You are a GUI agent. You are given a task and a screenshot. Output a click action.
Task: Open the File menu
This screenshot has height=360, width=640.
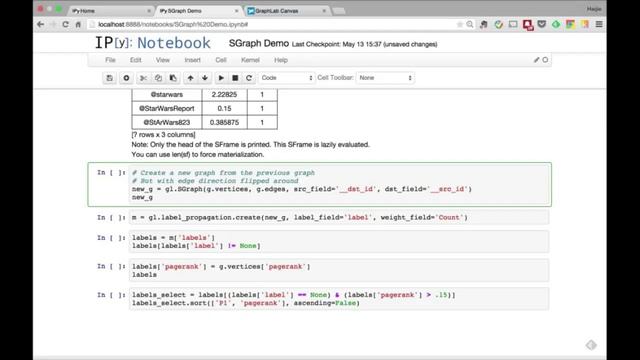coord(110,60)
